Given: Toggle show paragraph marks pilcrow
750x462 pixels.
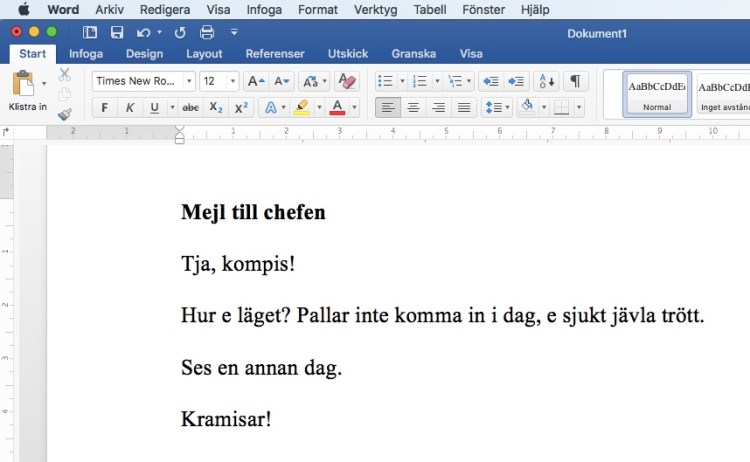Looking at the screenshot, I should click(575, 81).
